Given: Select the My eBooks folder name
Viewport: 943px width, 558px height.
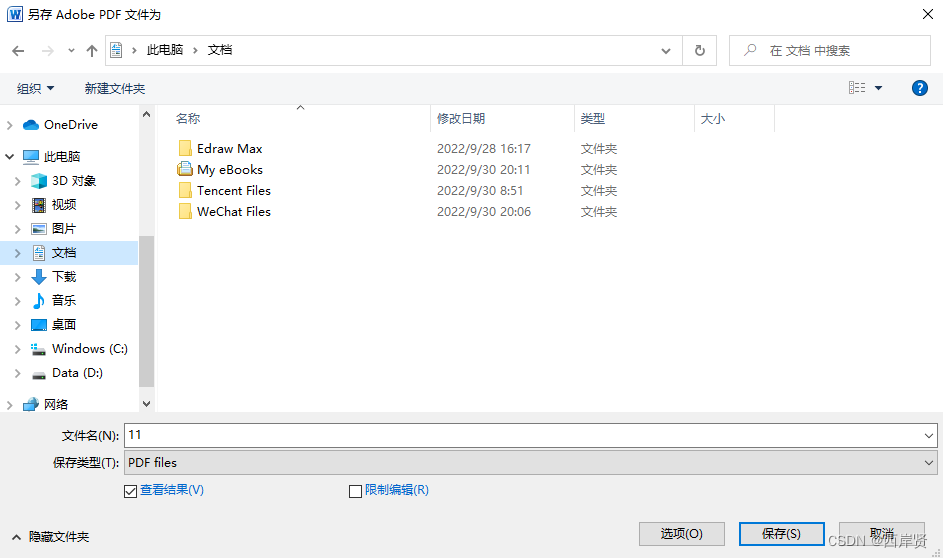Looking at the screenshot, I should click(x=230, y=170).
